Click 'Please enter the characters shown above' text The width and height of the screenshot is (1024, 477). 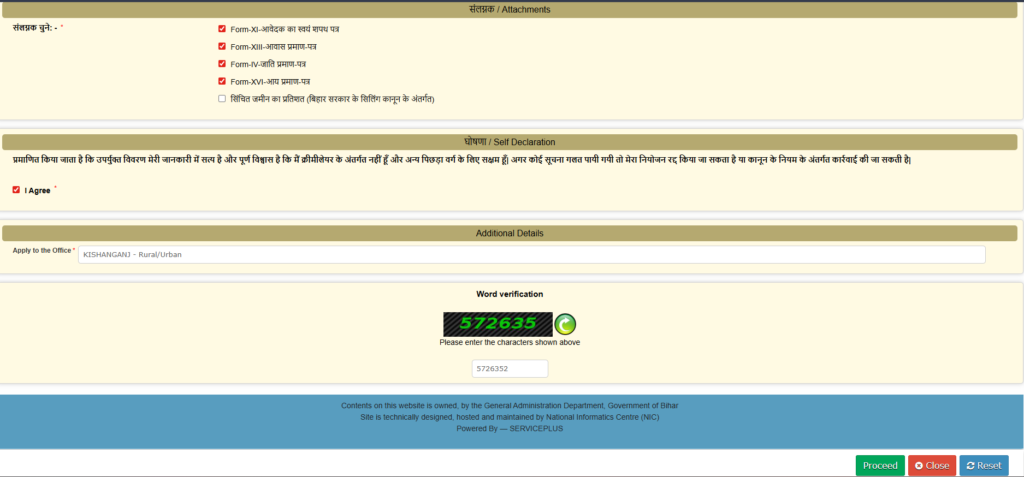tap(509, 342)
